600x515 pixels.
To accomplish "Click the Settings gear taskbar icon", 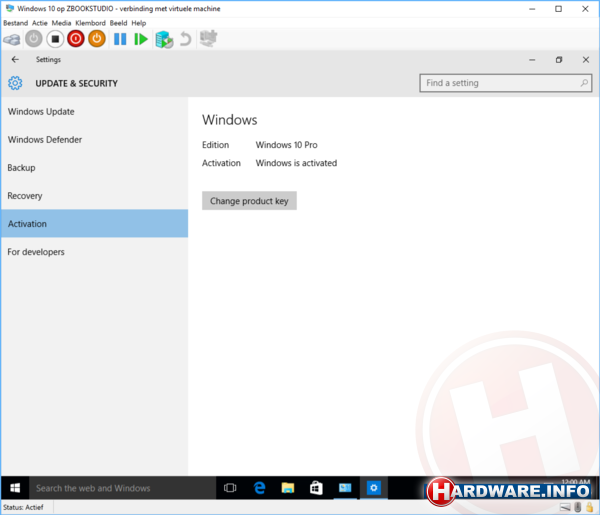I will (373, 488).
